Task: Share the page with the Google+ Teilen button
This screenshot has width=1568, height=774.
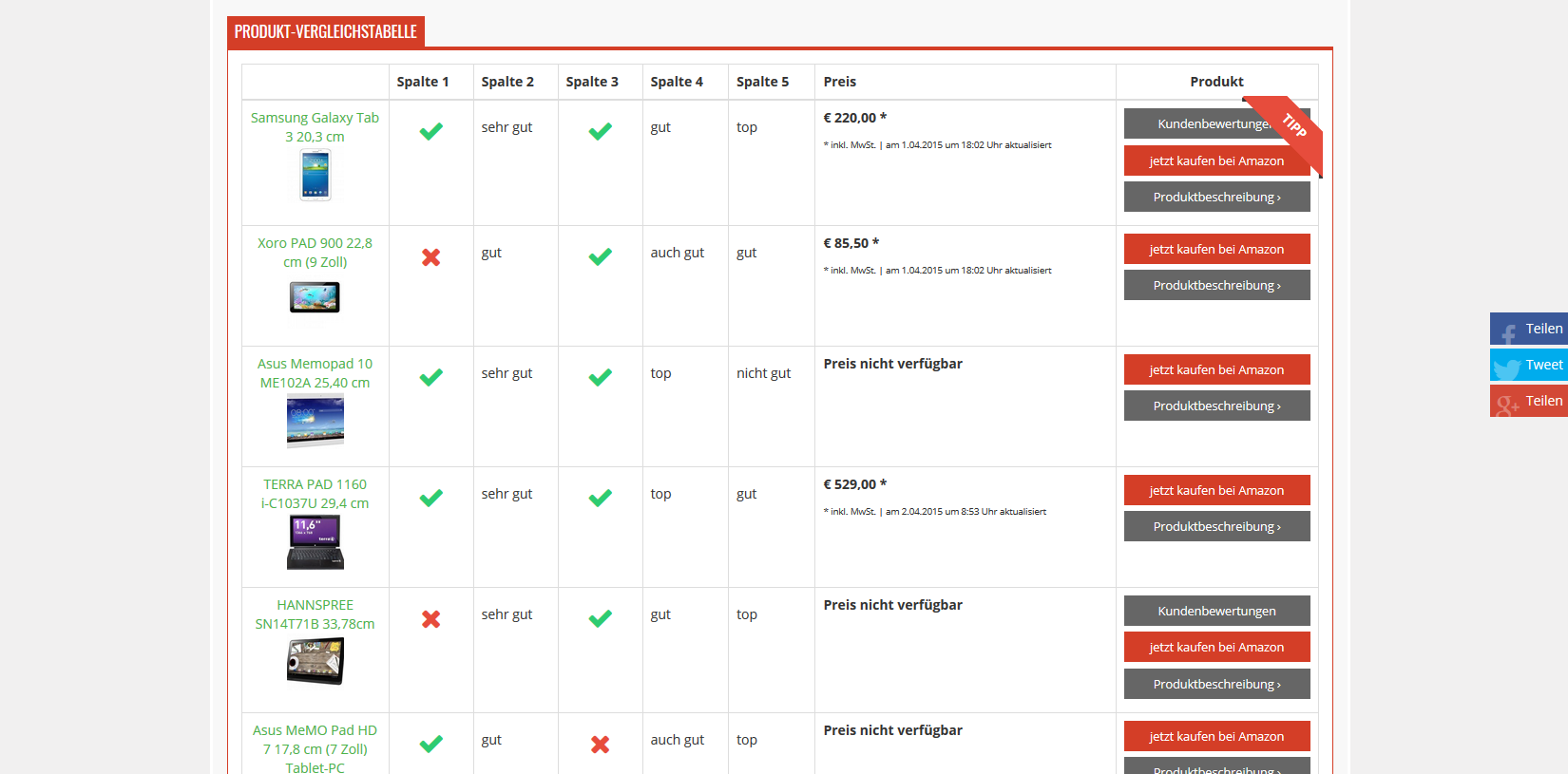Action: (x=1529, y=401)
